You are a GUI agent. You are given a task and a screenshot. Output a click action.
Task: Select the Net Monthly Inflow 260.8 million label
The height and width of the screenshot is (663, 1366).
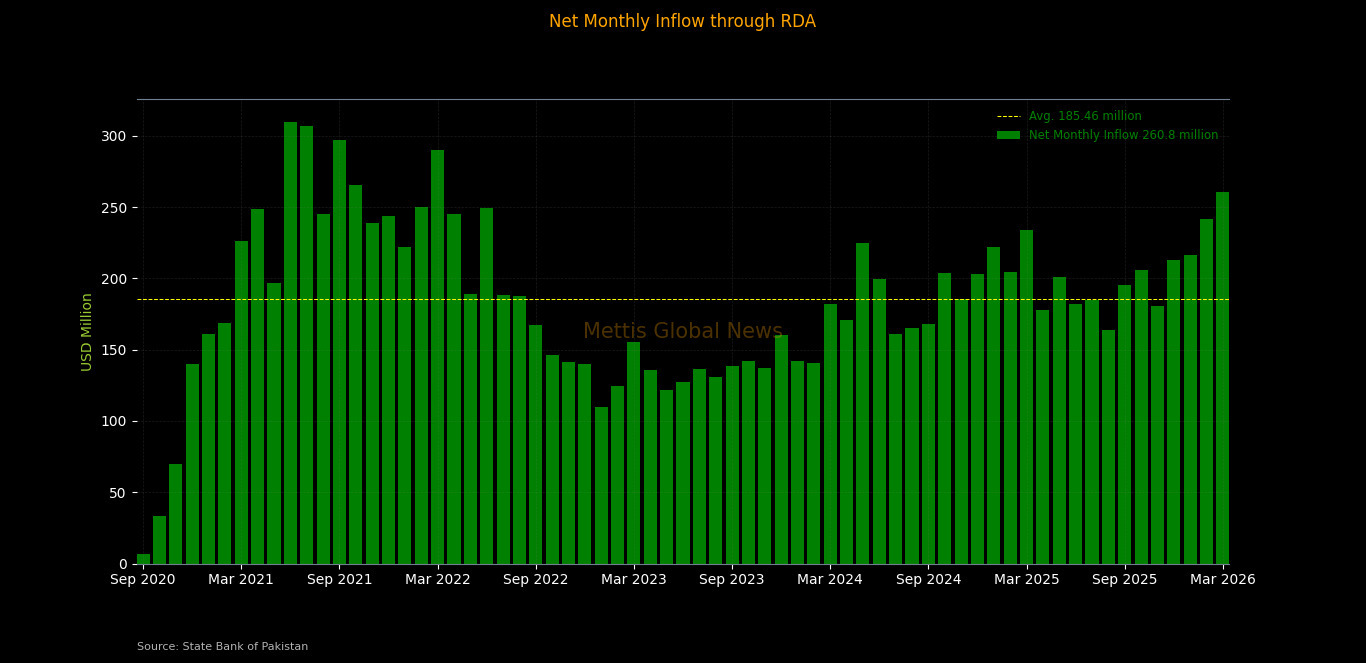click(x=1123, y=135)
